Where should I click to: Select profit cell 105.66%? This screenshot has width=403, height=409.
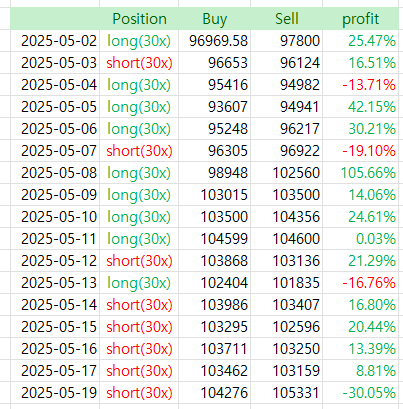coord(360,173)
